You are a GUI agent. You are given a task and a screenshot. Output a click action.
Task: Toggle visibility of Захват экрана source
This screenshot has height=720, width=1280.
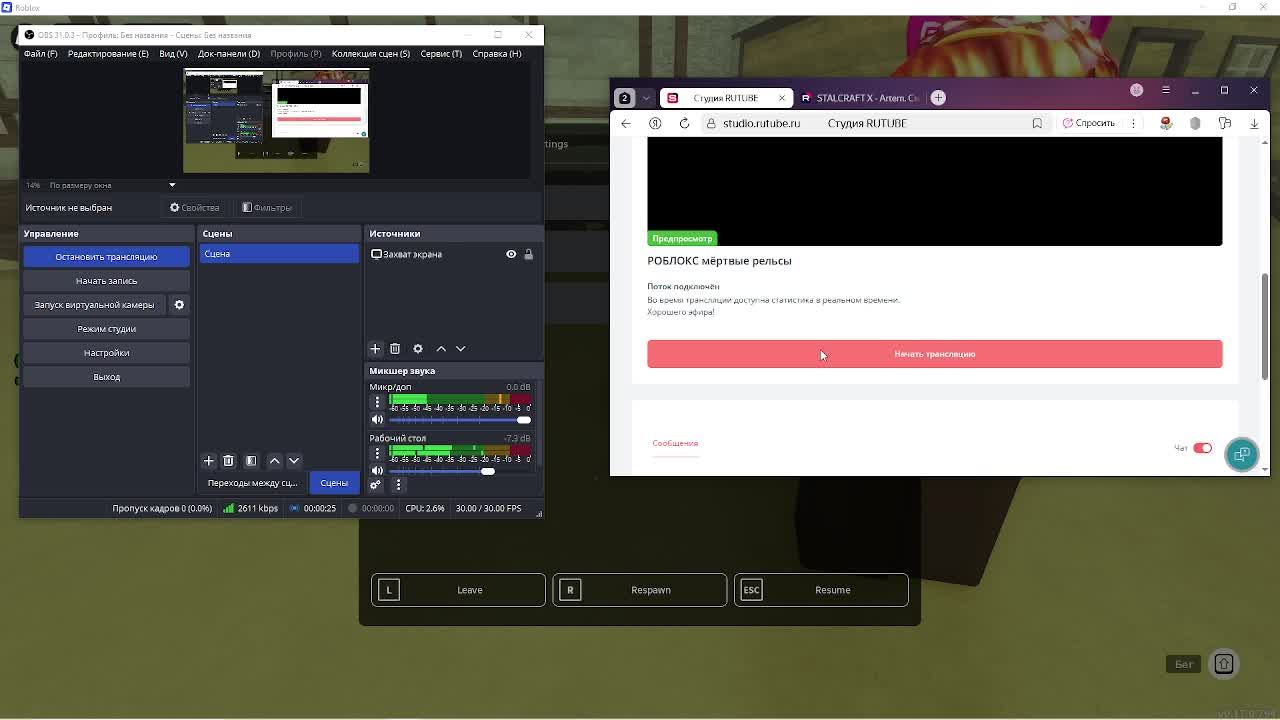coord(511,254)
